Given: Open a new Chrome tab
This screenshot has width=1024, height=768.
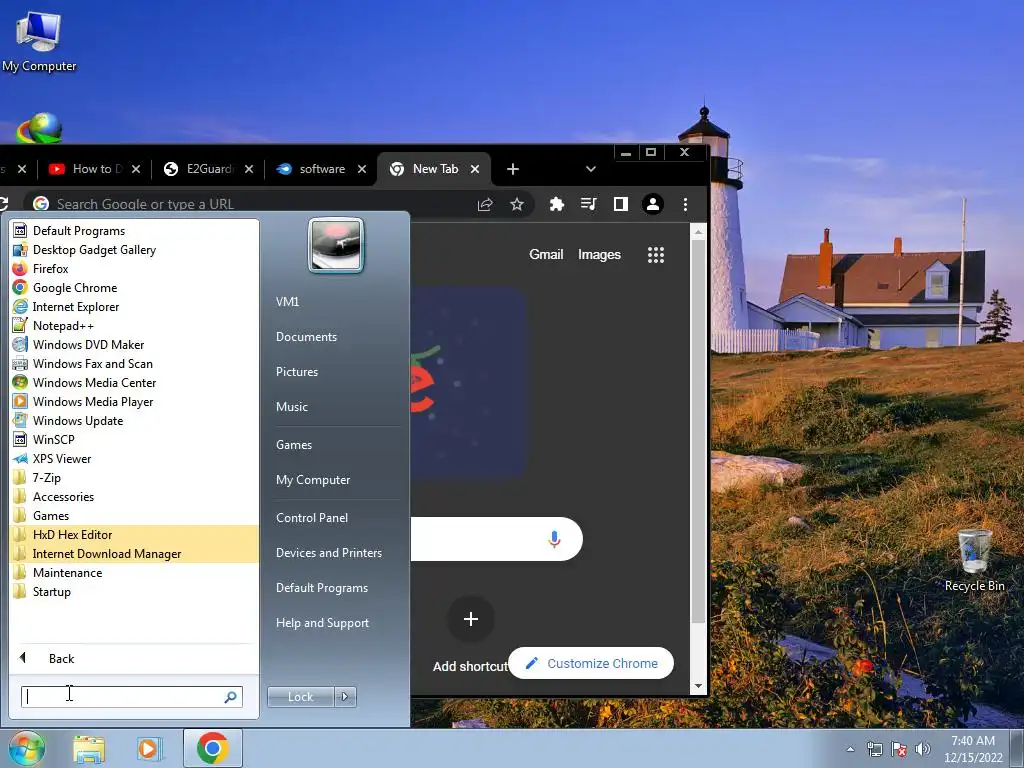Looking at the screenshot, I should 513,169.
